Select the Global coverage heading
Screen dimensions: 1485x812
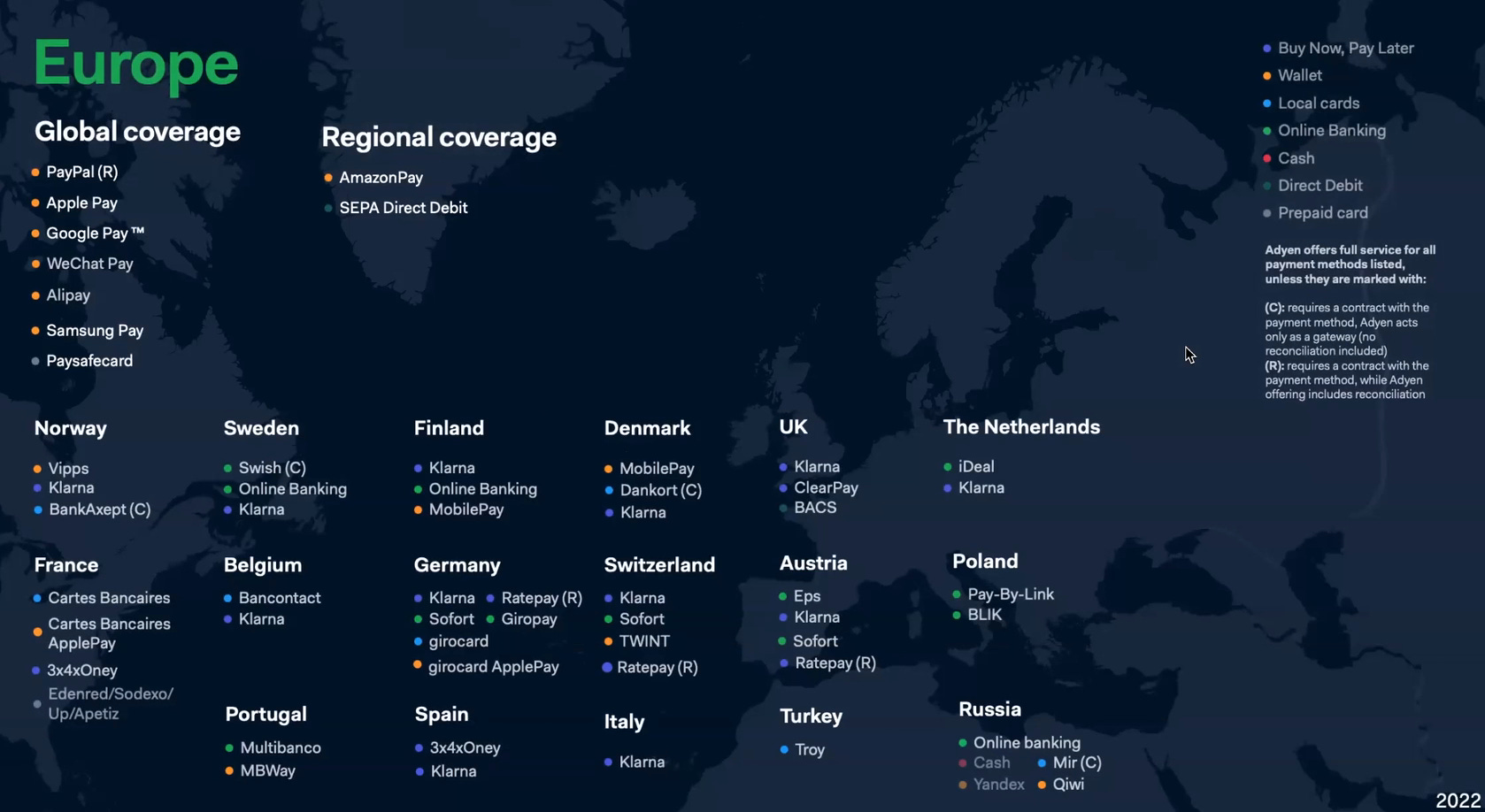pyautogui.click(x=137, y=132)
